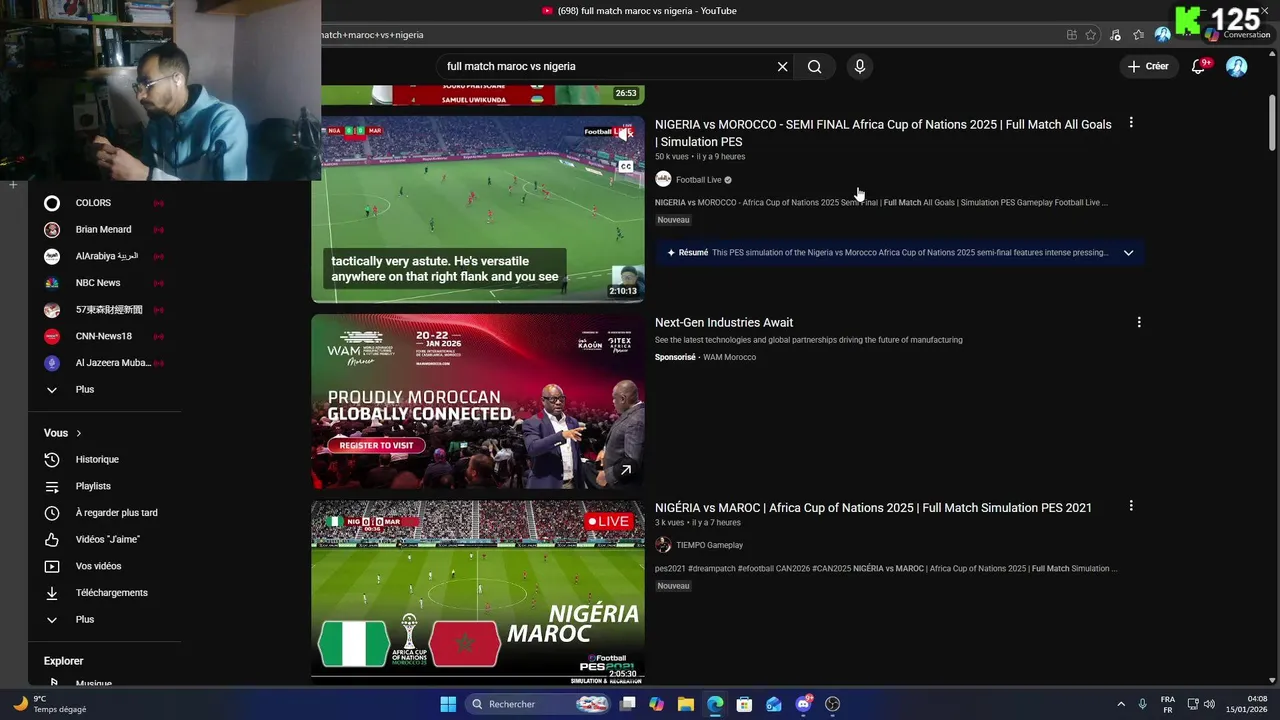Open the Edge favorites list icon
This screenshot has width=1280, height=720.
[1138, 34]
